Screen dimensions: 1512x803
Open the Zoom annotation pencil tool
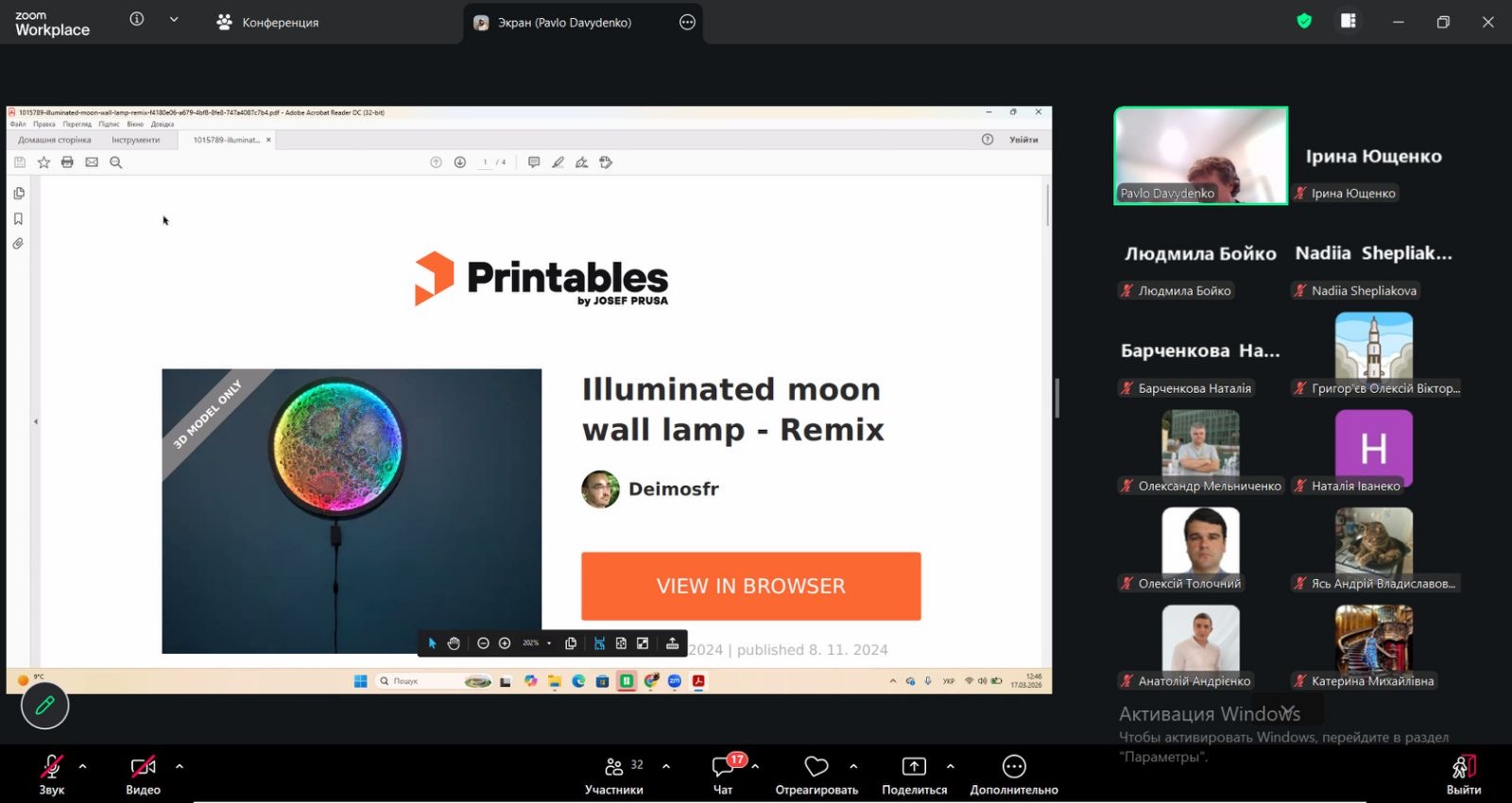[44, 706]
